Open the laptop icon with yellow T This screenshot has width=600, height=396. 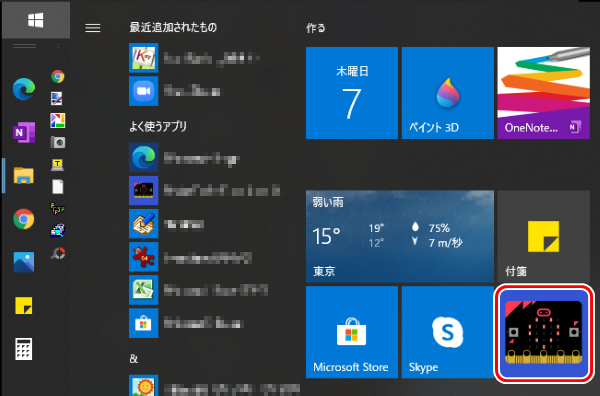point(57,165)
